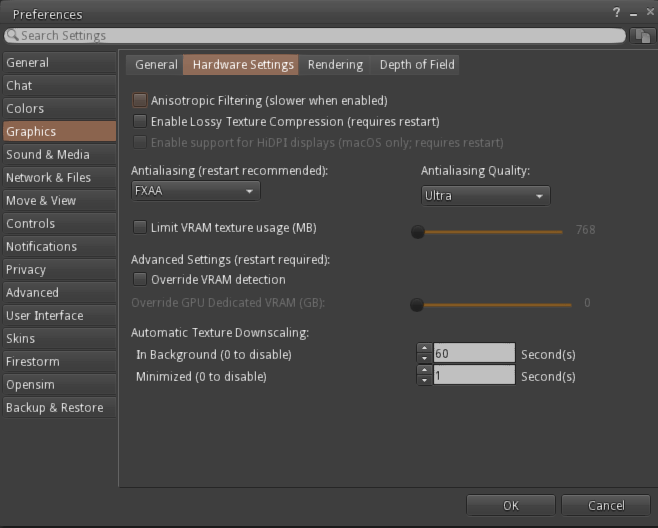Increase Minimized seconds with up arrow
Screen dimensions: 658x528
point(425,370)
